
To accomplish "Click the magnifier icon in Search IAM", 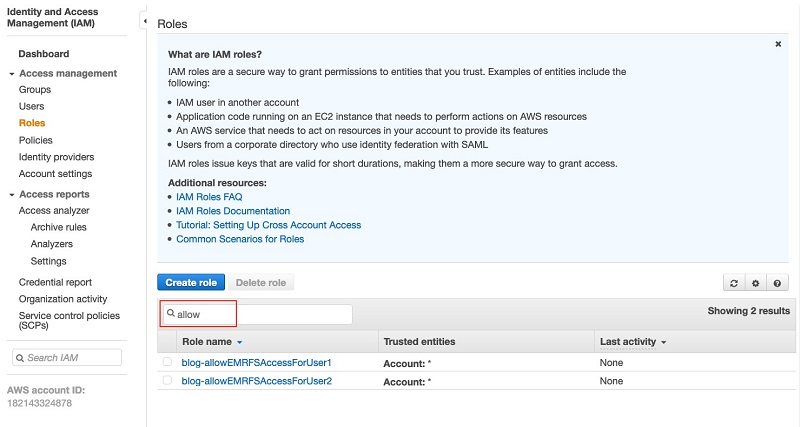I will point(20,358).
